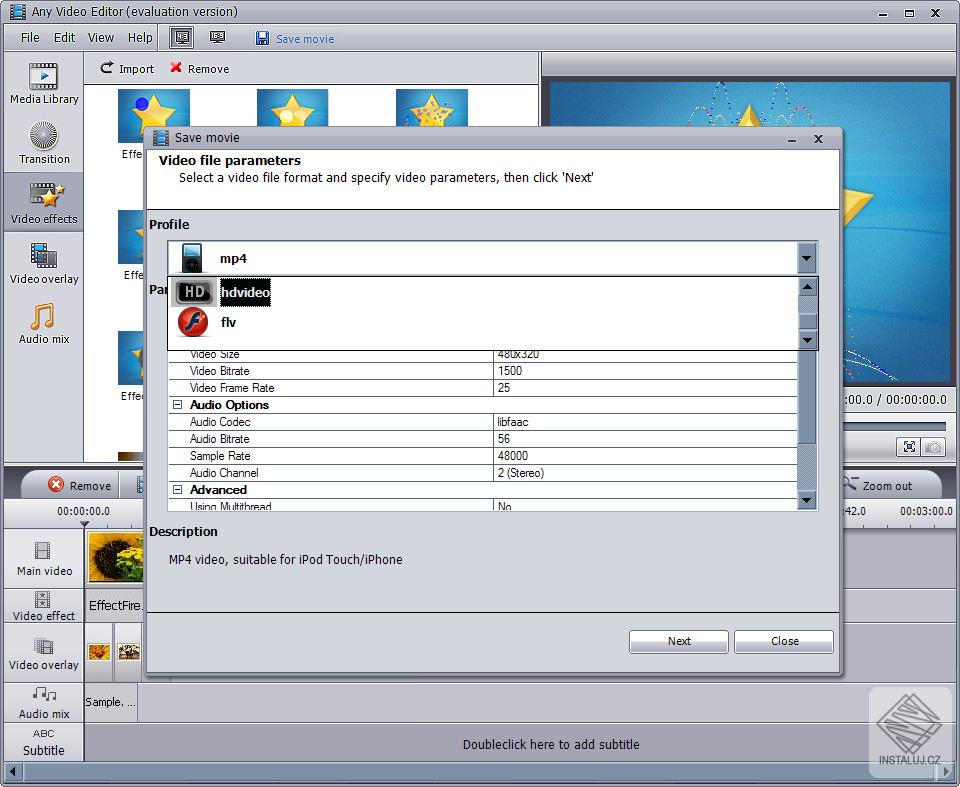This screenshot has height=787, width=960.
Task: Click the Next button
Action: tap(678, 641)
